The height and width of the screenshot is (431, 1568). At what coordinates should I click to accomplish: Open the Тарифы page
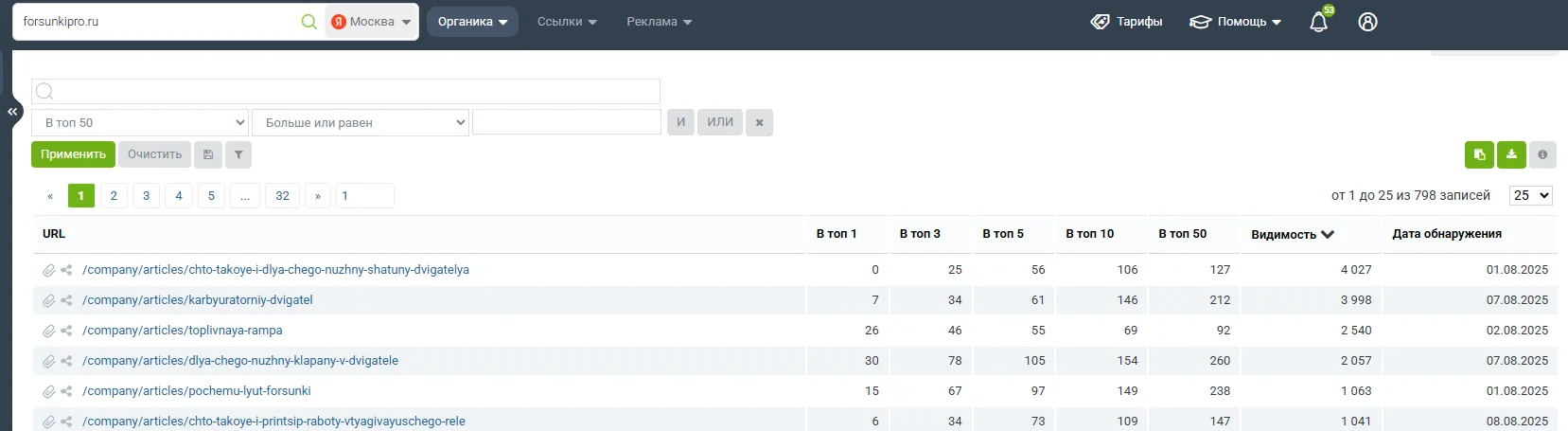pyautogui.click(x=1127, y=22)
